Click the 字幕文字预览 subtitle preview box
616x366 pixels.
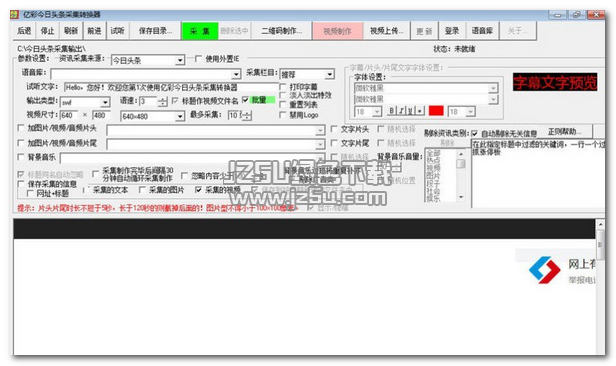(555, 82)
